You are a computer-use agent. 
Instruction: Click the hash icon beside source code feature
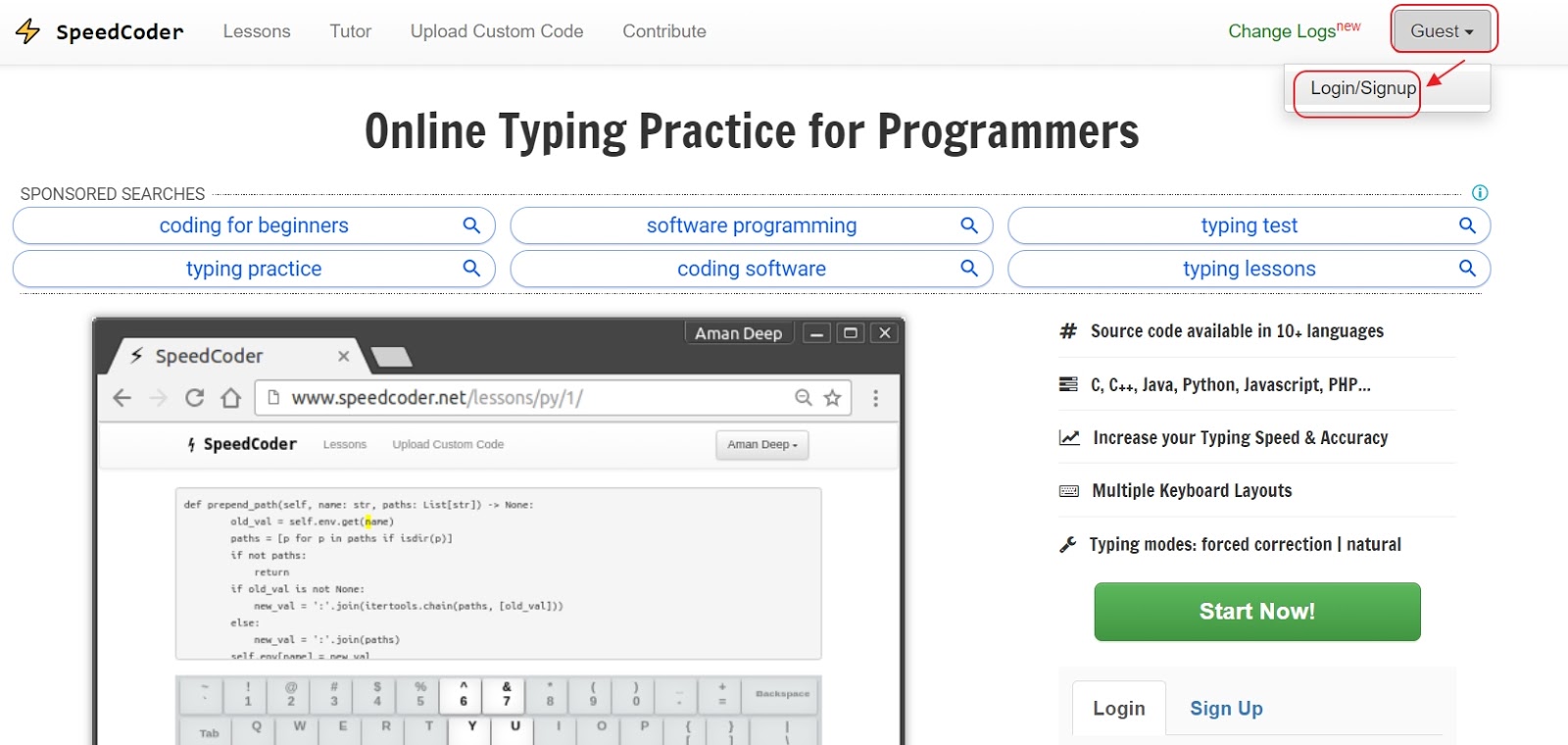coord(1068,331)
